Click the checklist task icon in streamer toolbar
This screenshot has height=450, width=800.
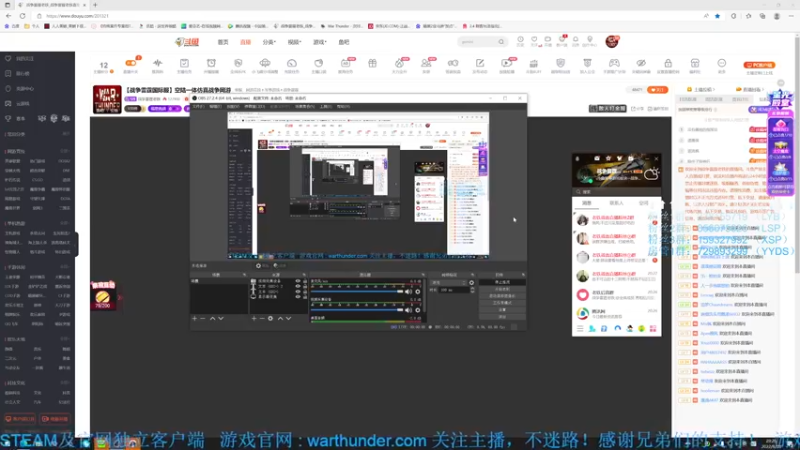pos(184,63)
